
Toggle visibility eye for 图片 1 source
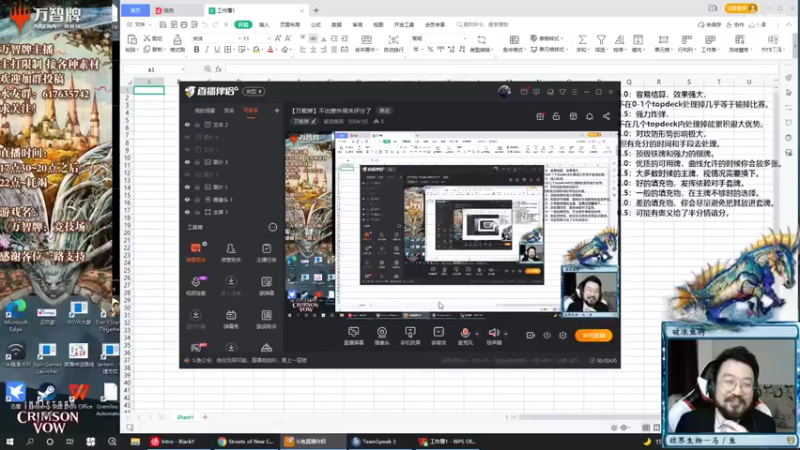coord(187,187)
